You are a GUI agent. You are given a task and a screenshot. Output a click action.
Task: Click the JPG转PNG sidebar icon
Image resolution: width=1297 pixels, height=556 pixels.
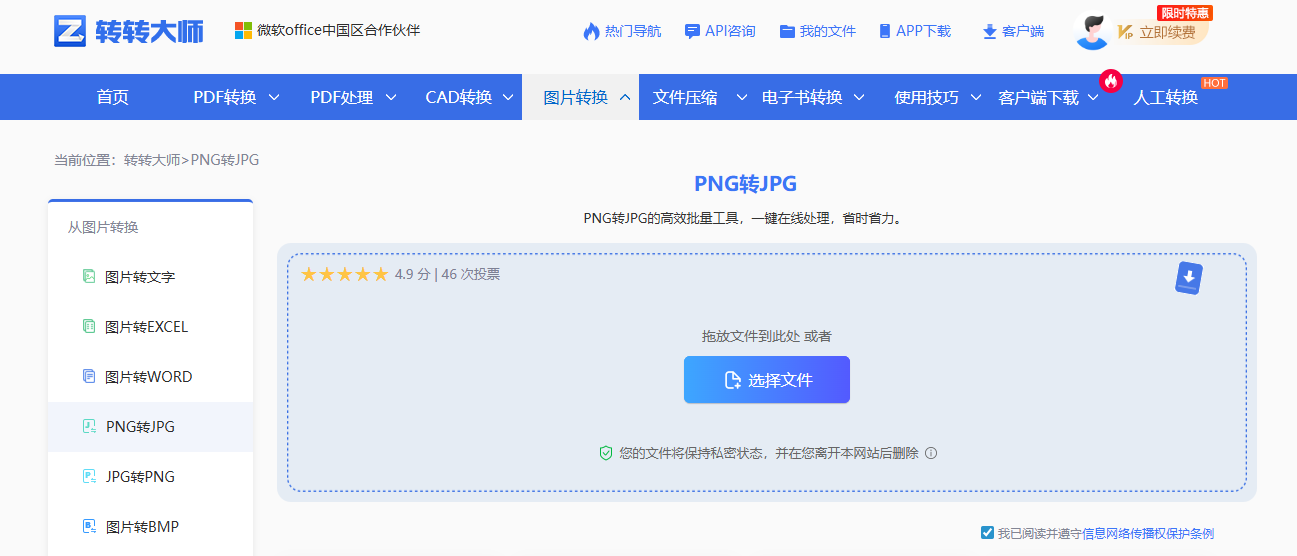coord(89,477)
